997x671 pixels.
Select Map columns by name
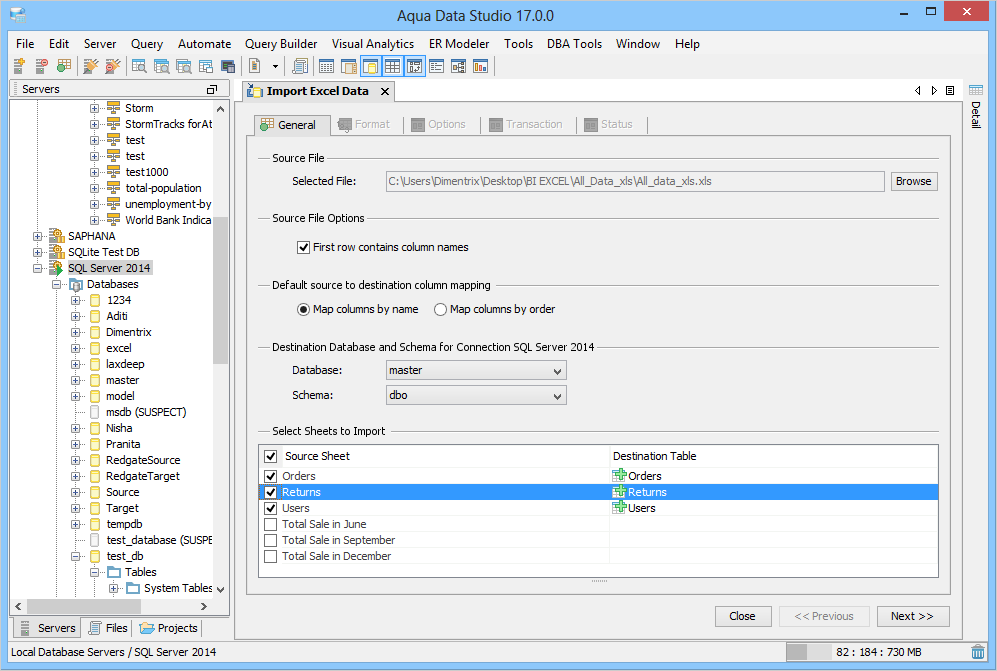point(303,310)
